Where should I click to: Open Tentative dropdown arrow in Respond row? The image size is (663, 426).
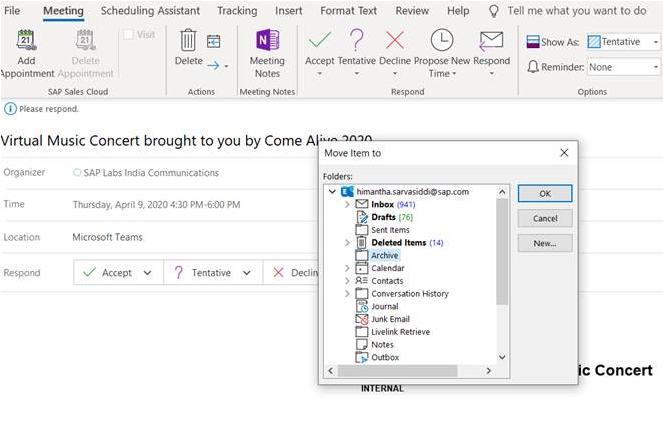[247, 273]
